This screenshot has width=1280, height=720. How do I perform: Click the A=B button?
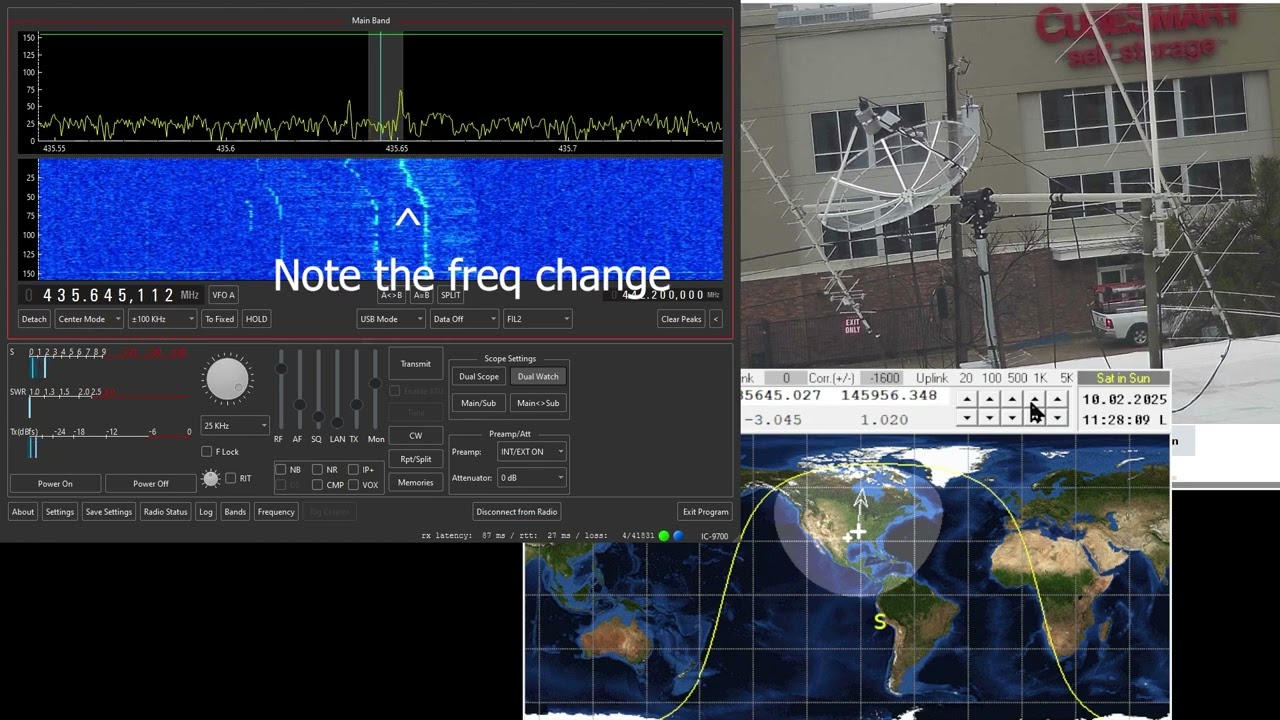(421, 295)
